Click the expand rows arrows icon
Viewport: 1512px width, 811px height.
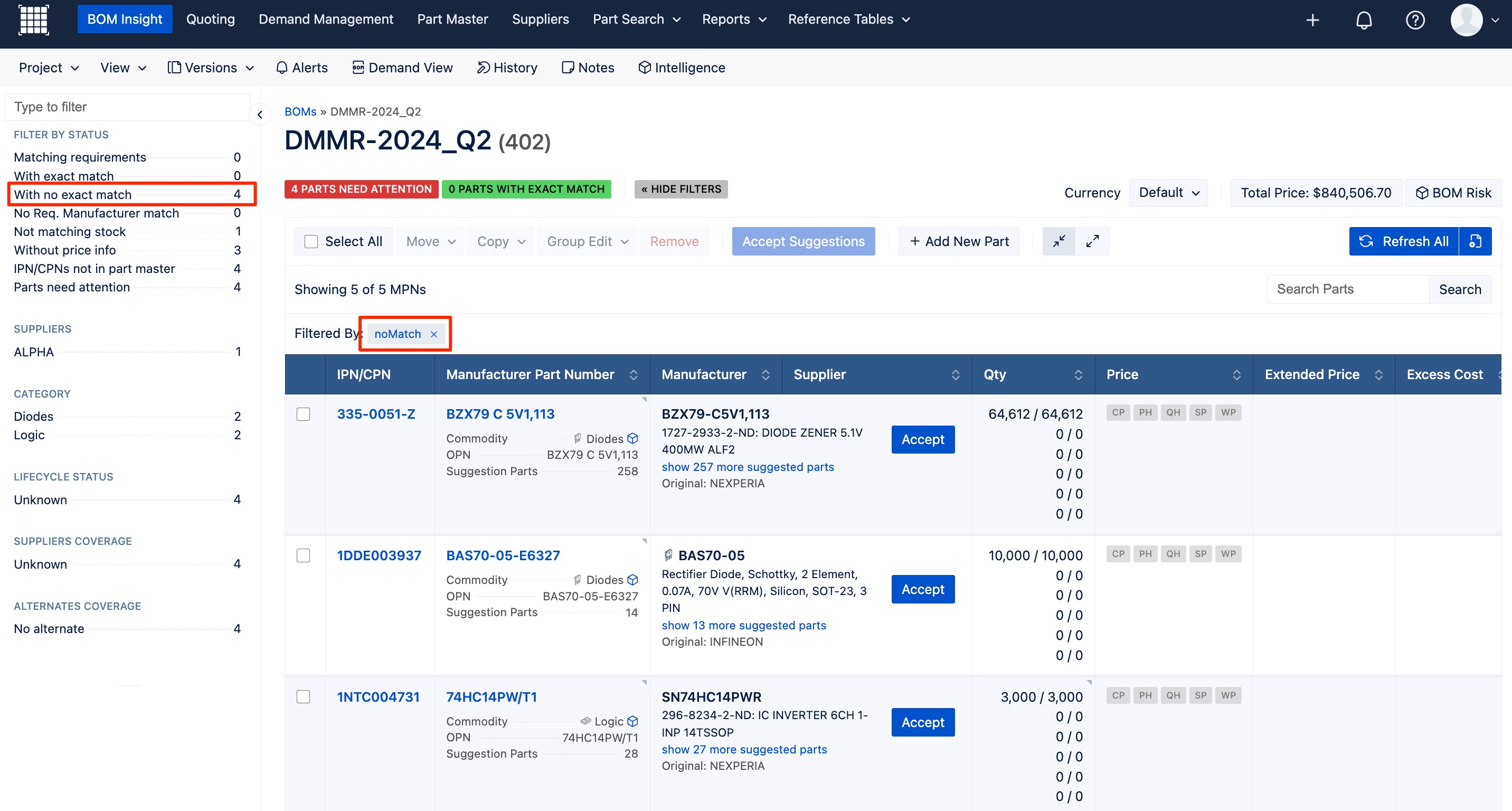[1092, 241]
